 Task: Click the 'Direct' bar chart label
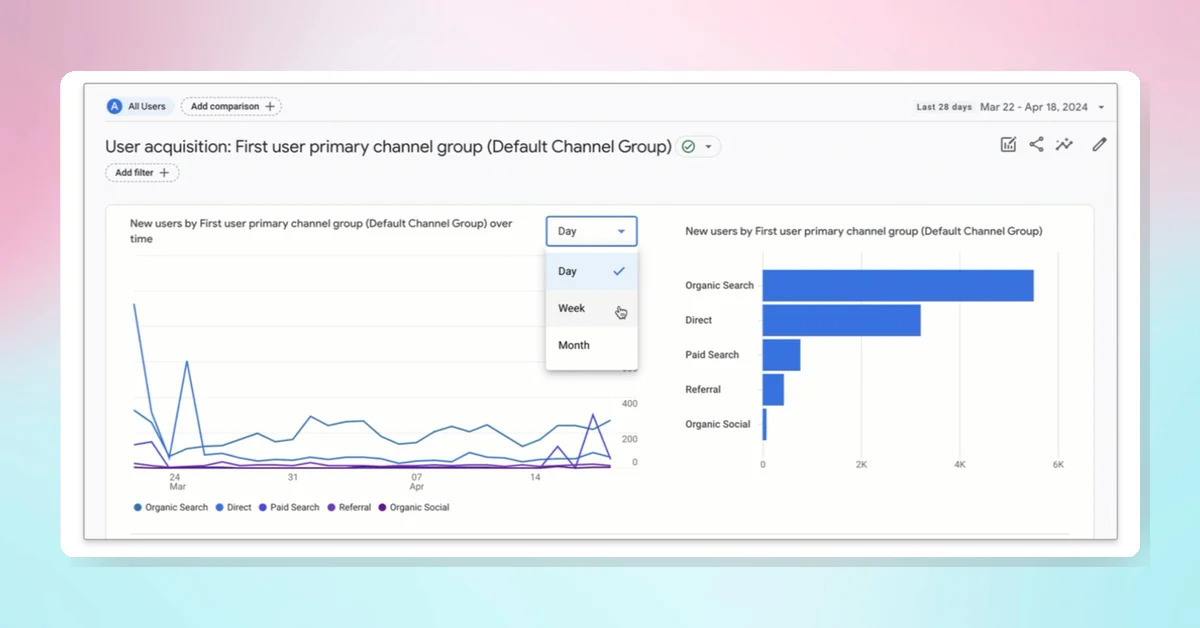pyautogui.click(x=699, y=320)
